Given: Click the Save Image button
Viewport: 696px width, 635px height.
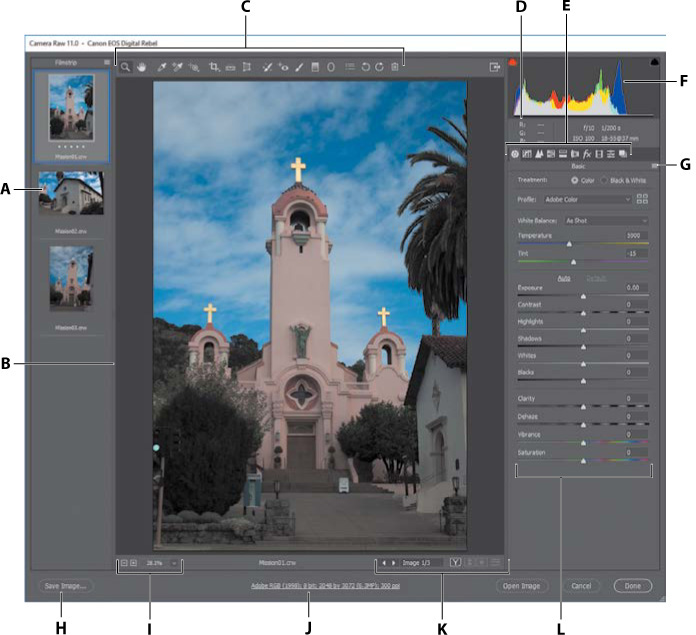Looking at the screenshot, I should click(x=62, y=586).
